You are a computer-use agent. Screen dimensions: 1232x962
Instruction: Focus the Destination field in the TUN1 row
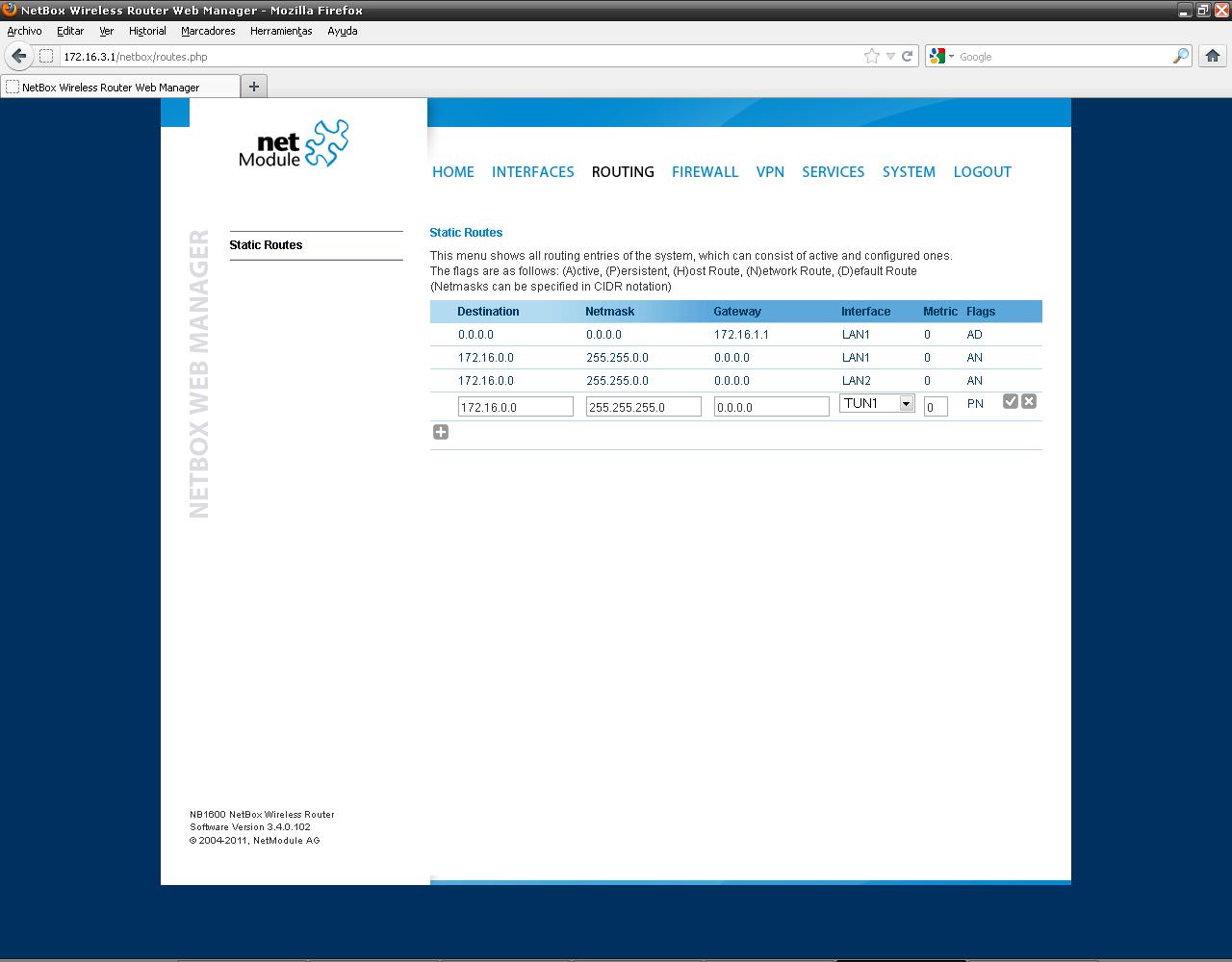point(516,407)
